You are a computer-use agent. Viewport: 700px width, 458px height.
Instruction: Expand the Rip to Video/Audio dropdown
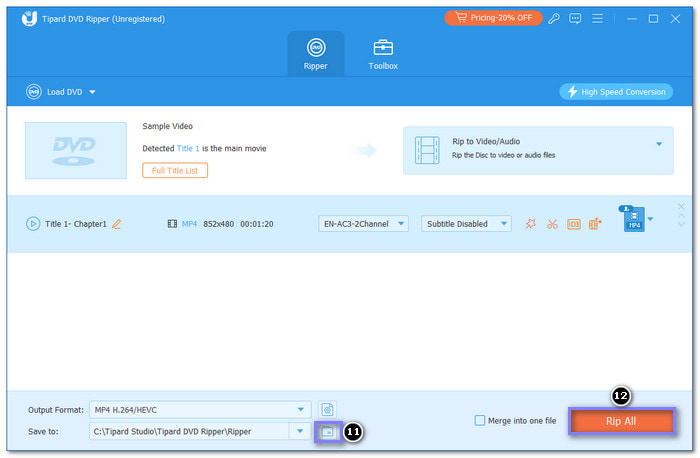click(x=659, y=144)
